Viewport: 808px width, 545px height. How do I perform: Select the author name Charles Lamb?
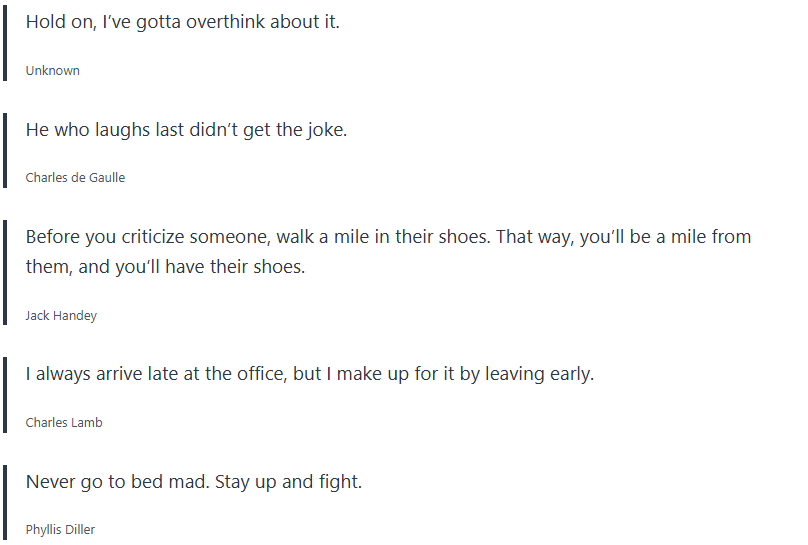pos(64,423)
